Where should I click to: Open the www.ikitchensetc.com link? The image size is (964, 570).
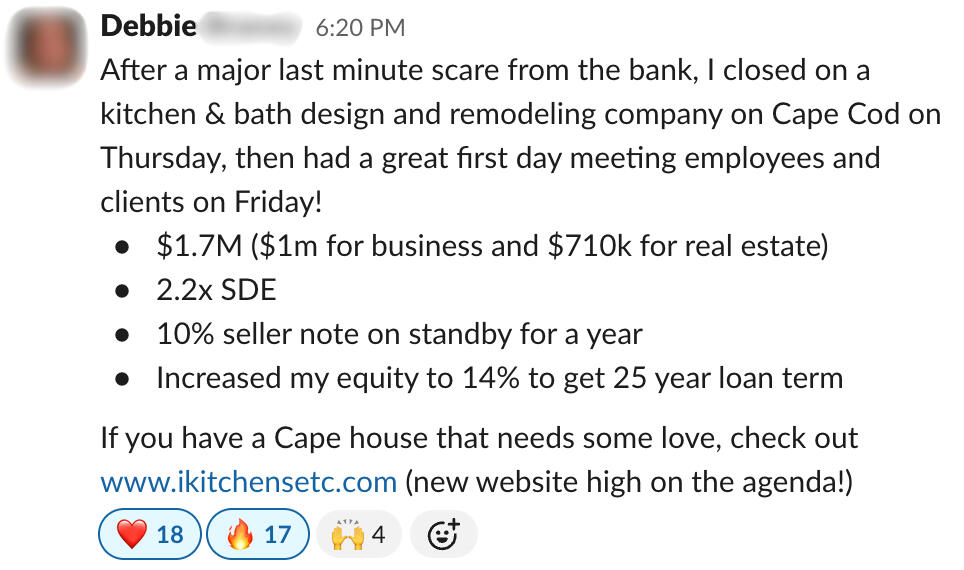249,482
